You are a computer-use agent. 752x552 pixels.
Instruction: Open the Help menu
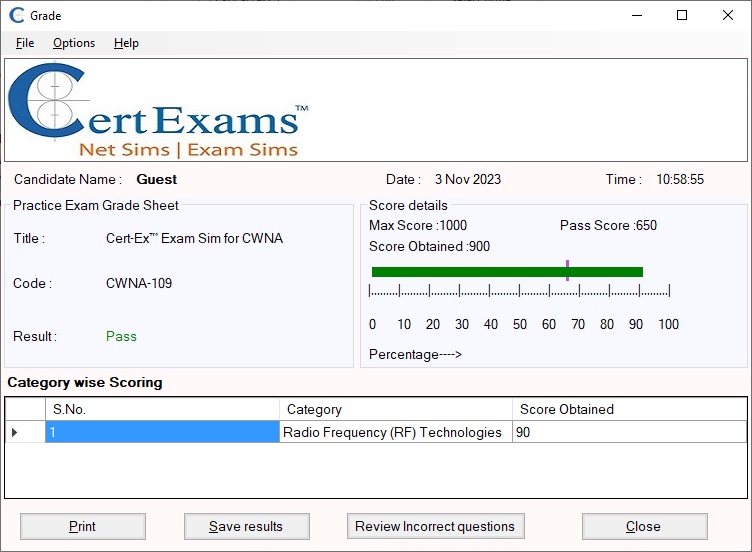coord(126,43)
